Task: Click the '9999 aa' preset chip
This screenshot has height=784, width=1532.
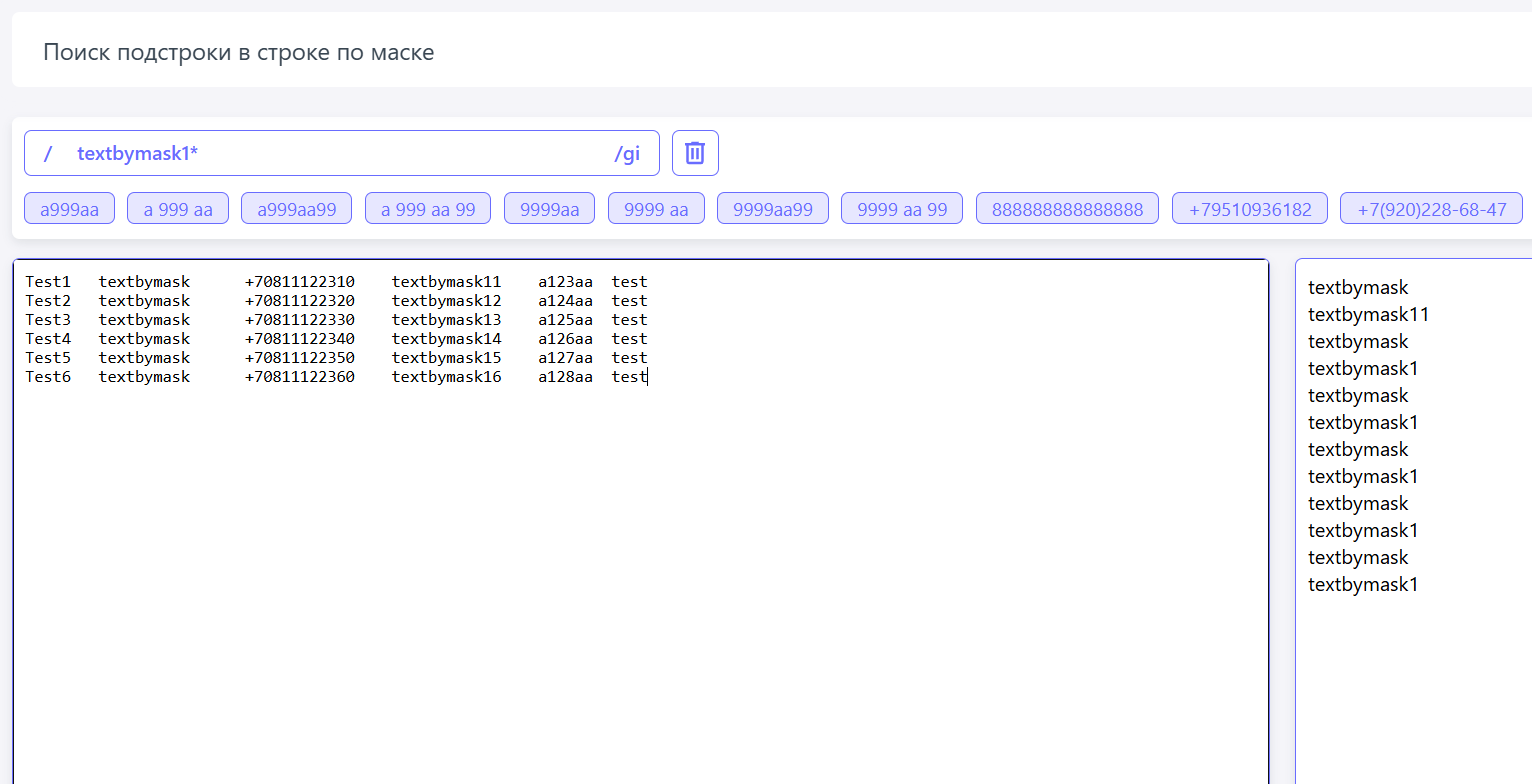Action: pyautogui.click(x=656, y=209)
